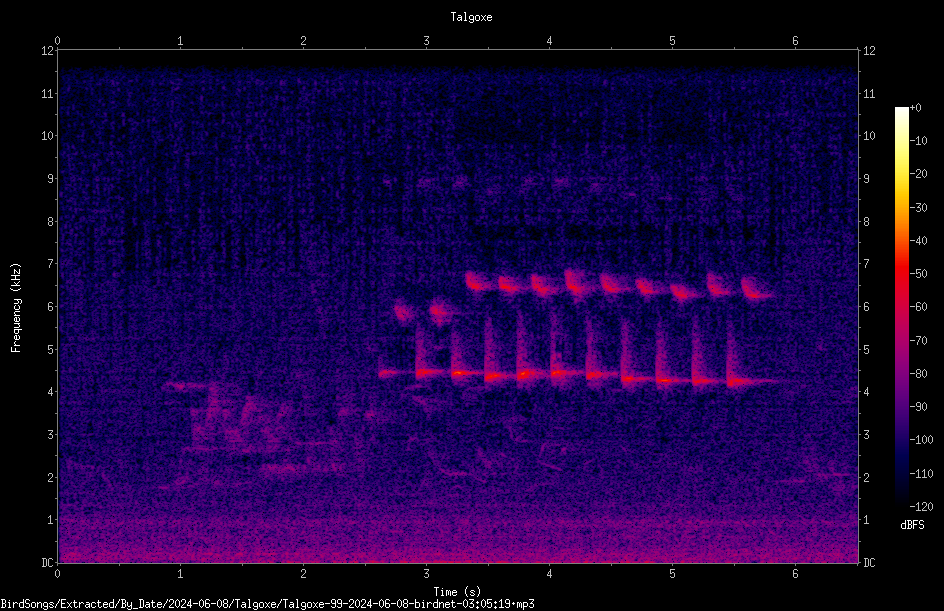Click the faint call near 4 kHz at 1 s

[178, 385]
